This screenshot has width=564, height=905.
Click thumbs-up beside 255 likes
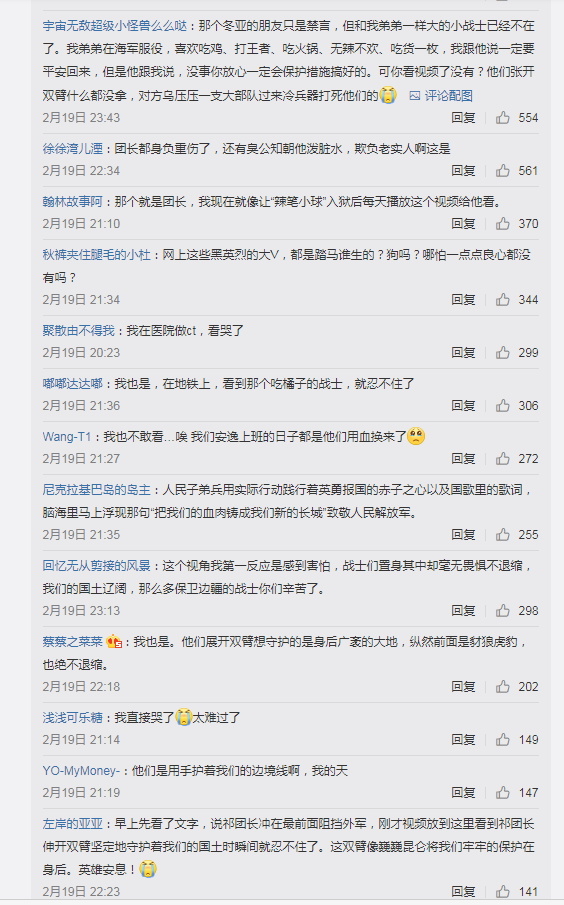(x=503, y=535)
